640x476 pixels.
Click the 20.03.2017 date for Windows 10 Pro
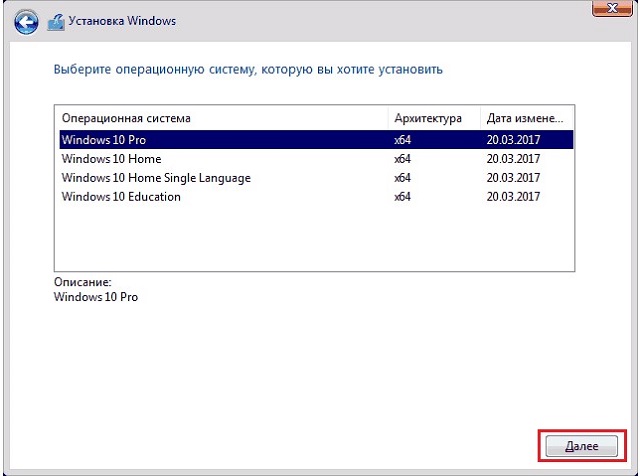(513, 140)
